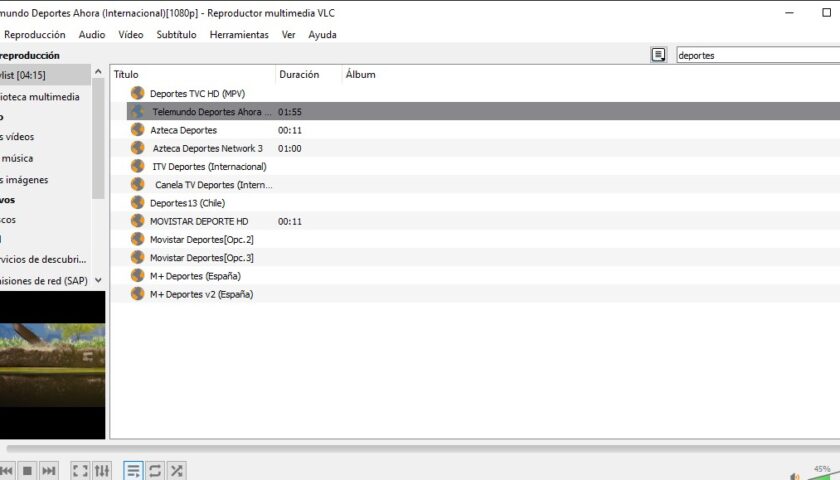Click the 01:55 duration of Telemundo row
Viewport: 840px width, 480px height.
[x=289, y=112]
